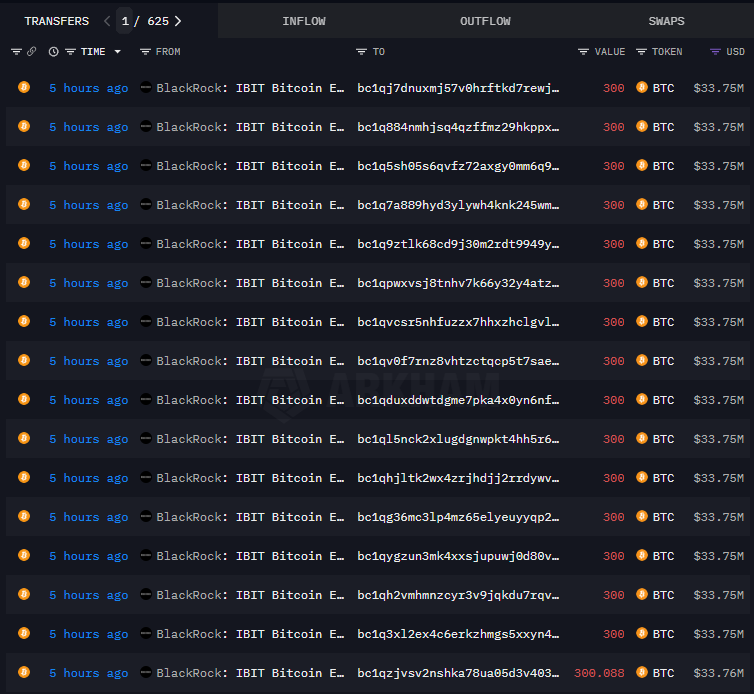Open address bc1qv0f7rnz8vhtzctqcp5t7sae

(x=458, y=361)
